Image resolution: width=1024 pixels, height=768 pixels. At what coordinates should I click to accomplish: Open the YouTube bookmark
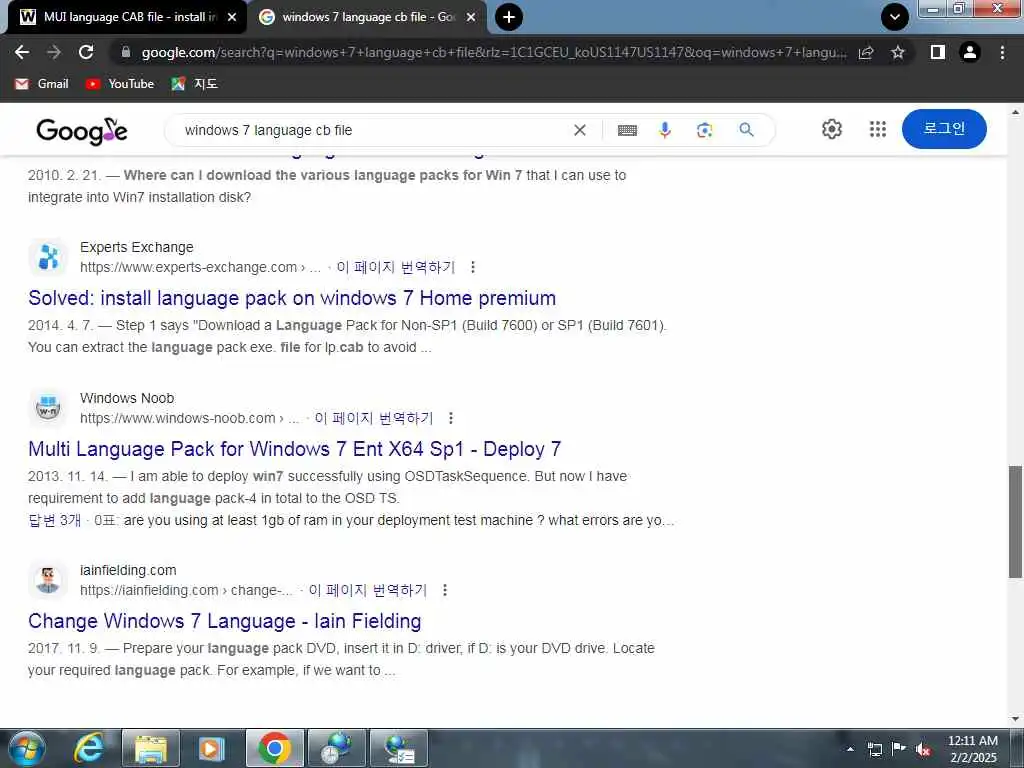click(x=120, y=84)
